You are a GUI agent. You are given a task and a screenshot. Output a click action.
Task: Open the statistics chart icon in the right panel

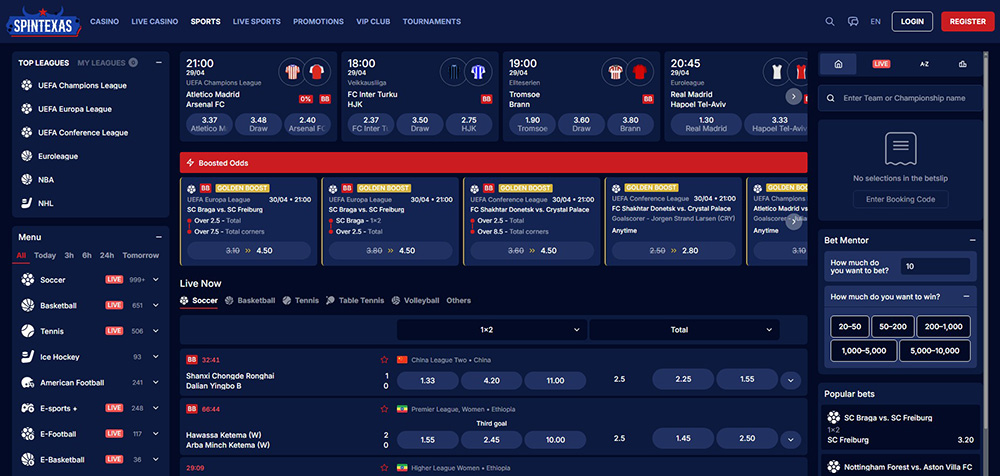click(x=962, y=64)
